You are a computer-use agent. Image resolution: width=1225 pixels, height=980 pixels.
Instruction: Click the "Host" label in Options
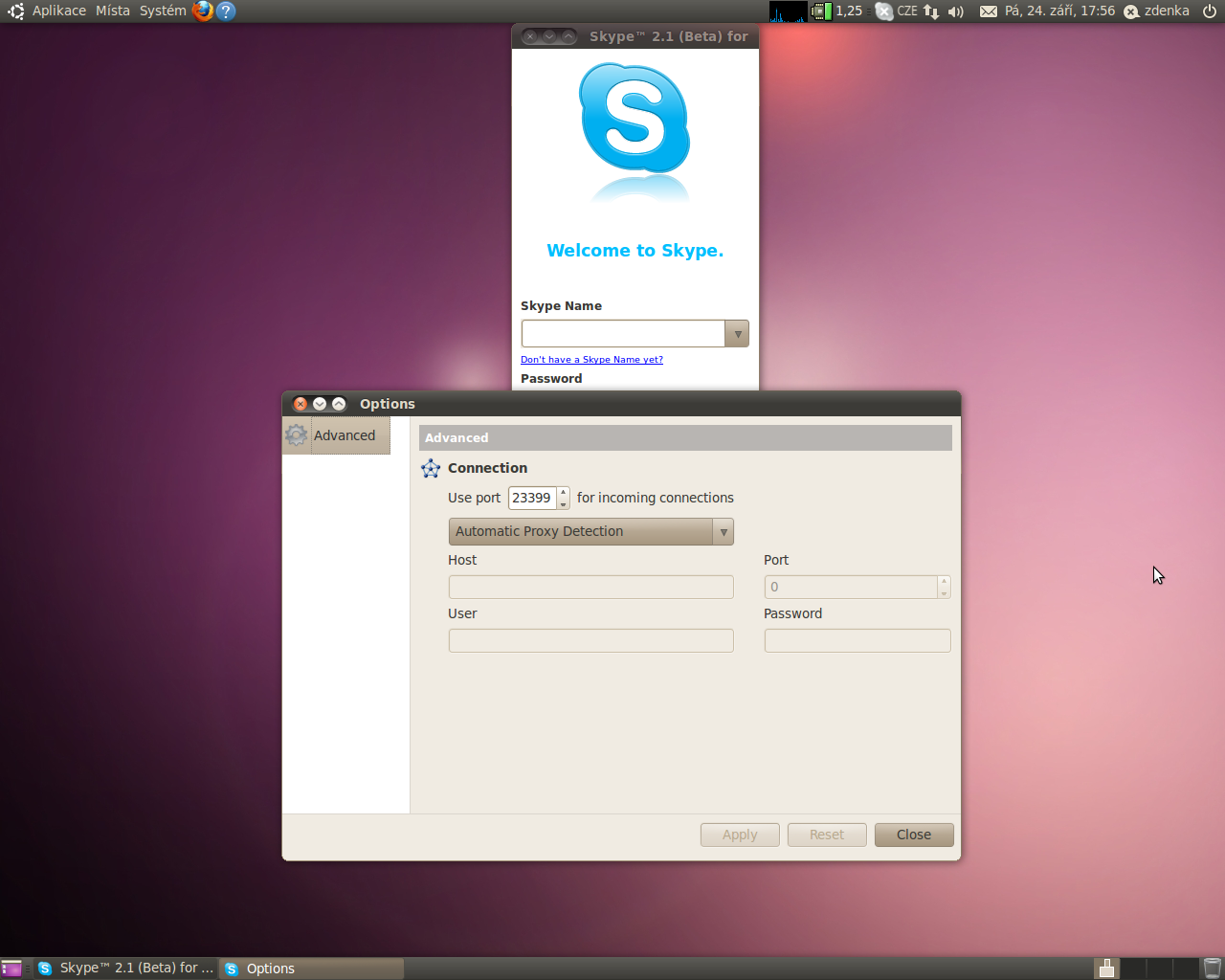pyautogui.click(x=462, y=560)
